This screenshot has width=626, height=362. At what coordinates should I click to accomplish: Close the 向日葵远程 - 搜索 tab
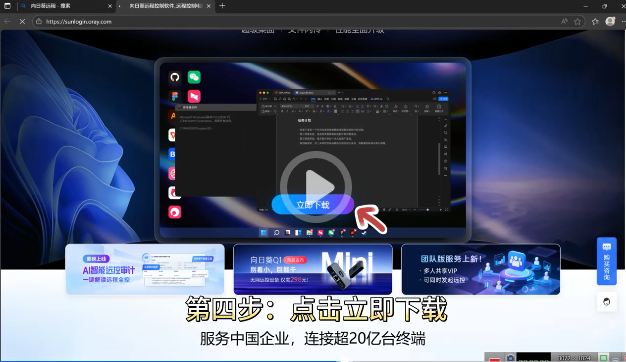coord(110,6)
